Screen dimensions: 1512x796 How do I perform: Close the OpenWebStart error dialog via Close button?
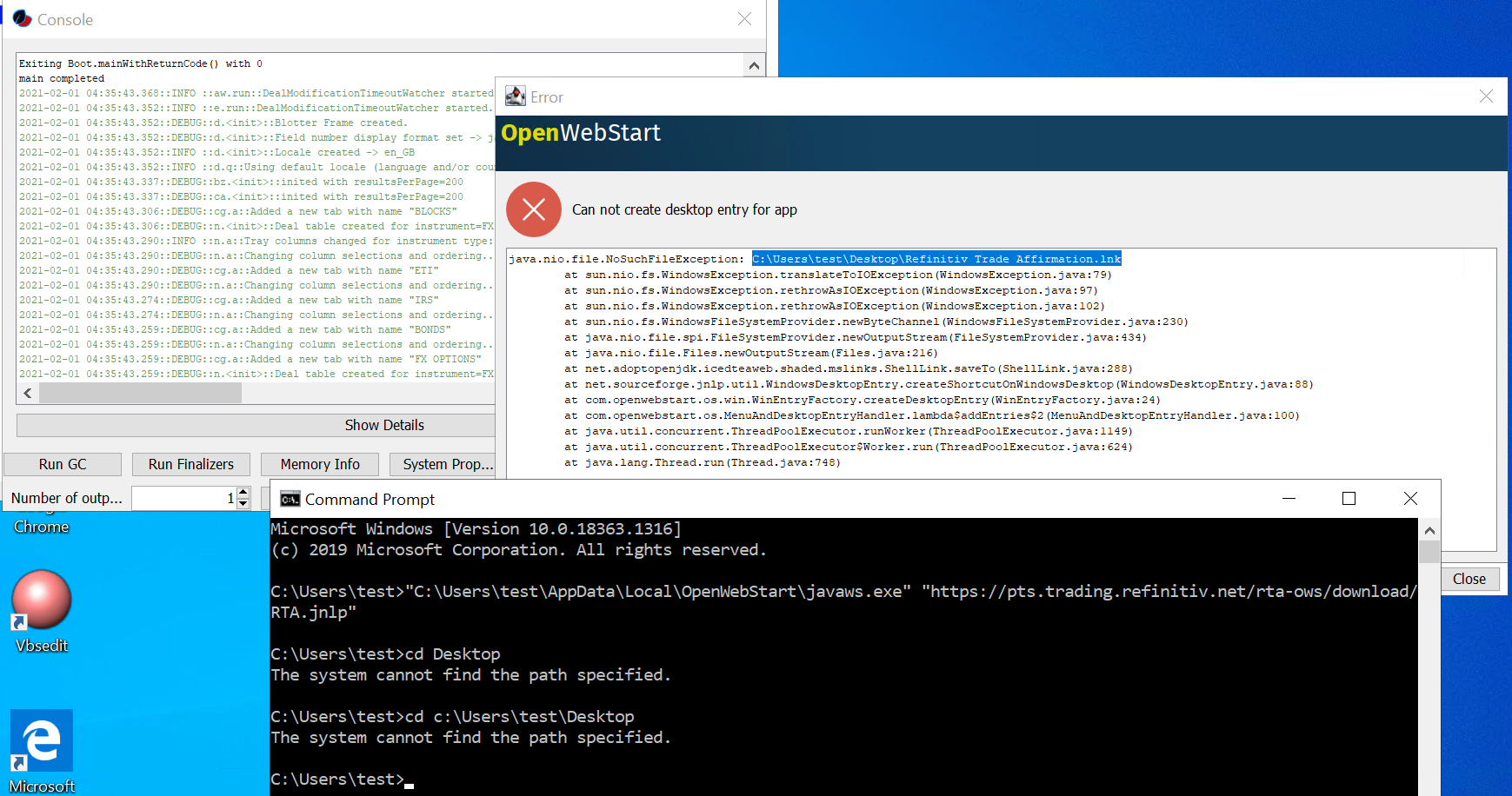[x=1469, y=579]
